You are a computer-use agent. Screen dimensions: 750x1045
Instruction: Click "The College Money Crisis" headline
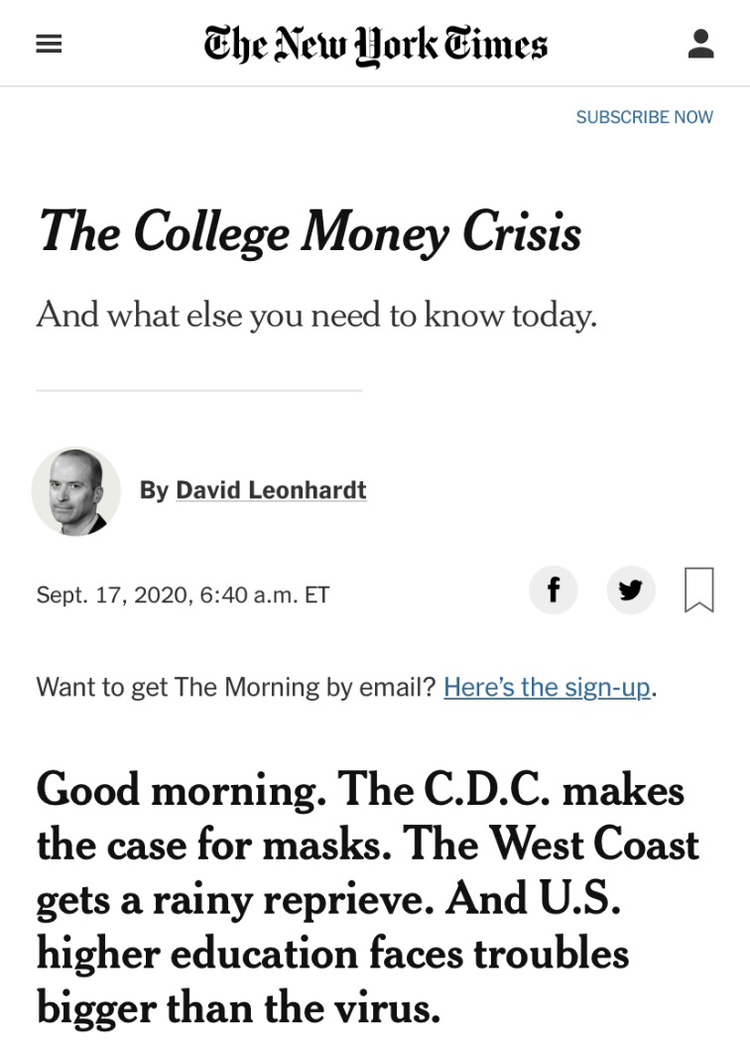[309, 231]
